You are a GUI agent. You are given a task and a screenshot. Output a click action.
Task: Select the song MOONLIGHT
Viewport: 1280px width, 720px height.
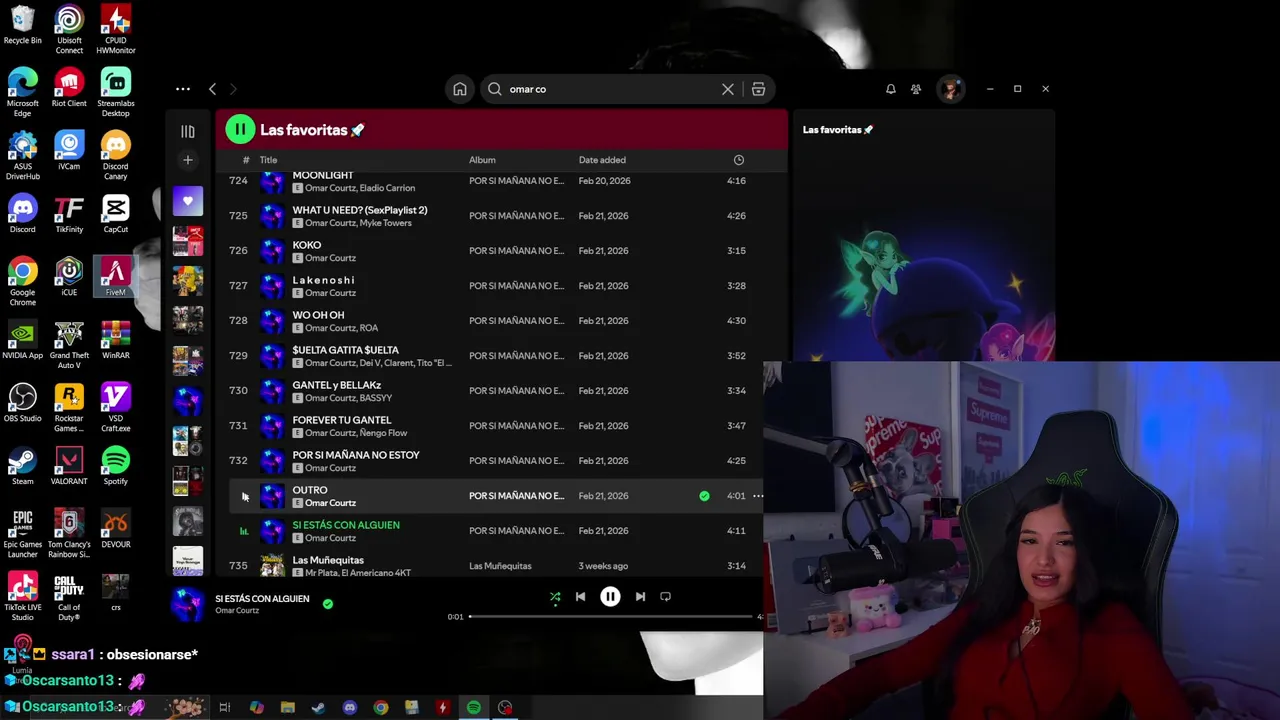pos(323,175)
